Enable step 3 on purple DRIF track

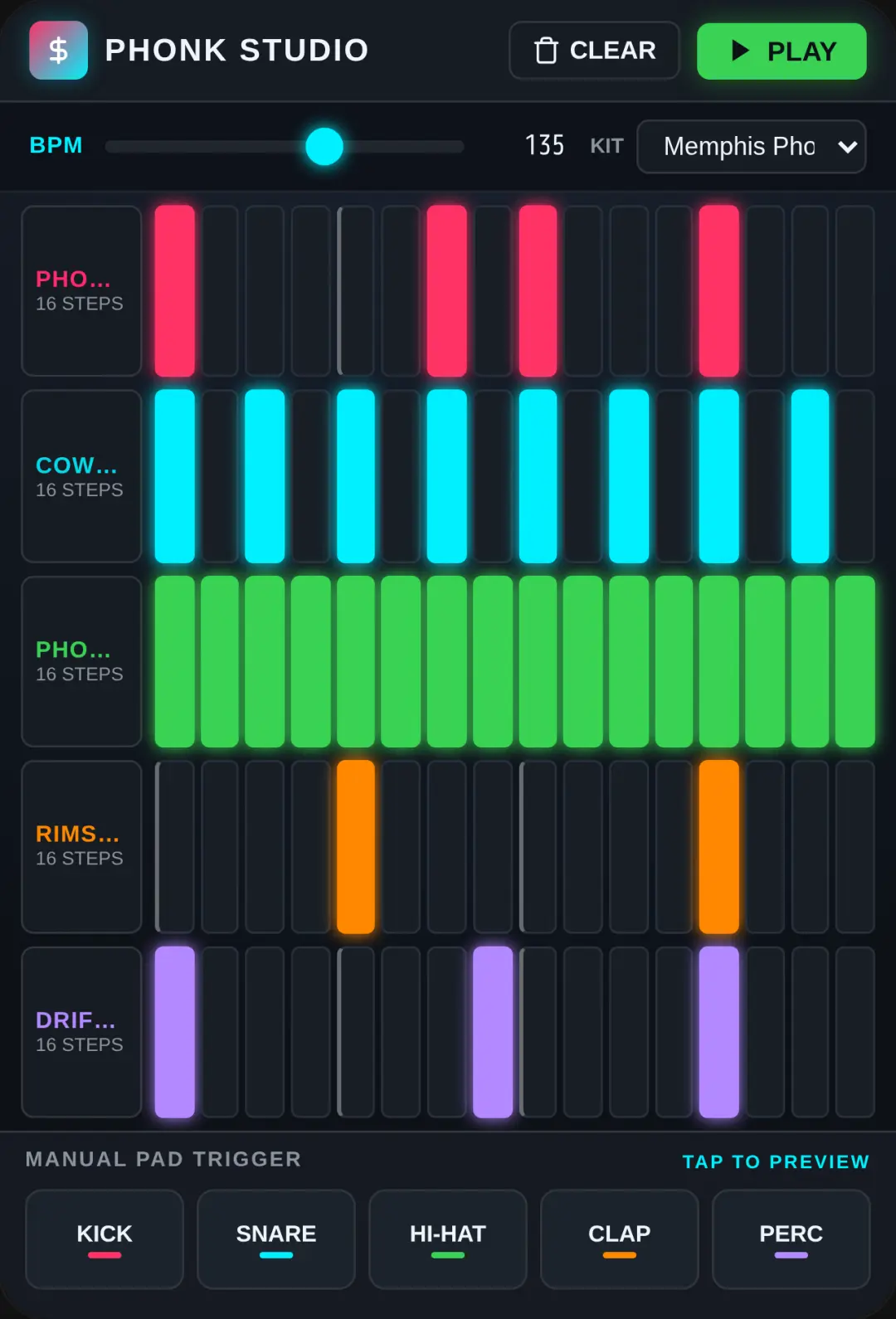tap(265, 1032)
